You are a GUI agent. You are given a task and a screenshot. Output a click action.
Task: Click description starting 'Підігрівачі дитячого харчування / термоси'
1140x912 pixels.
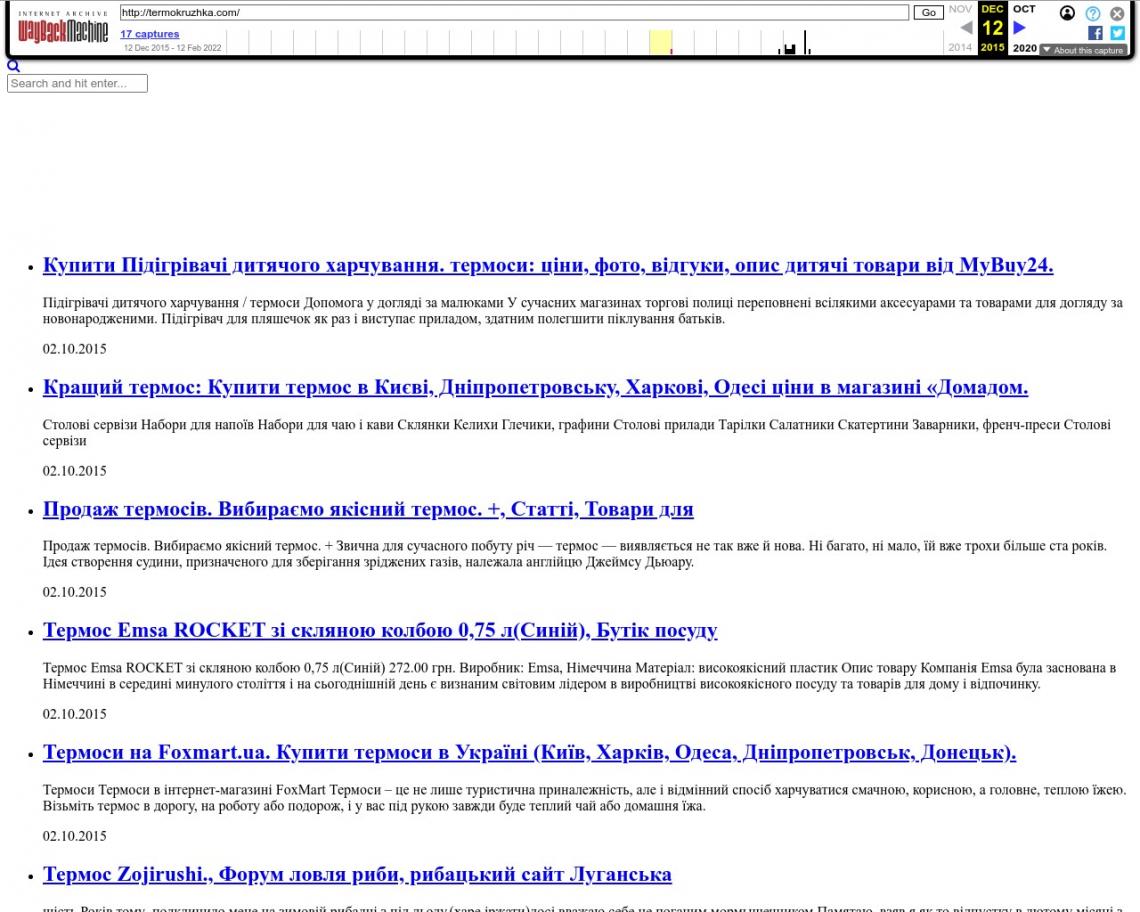click(x=582, y=311)
